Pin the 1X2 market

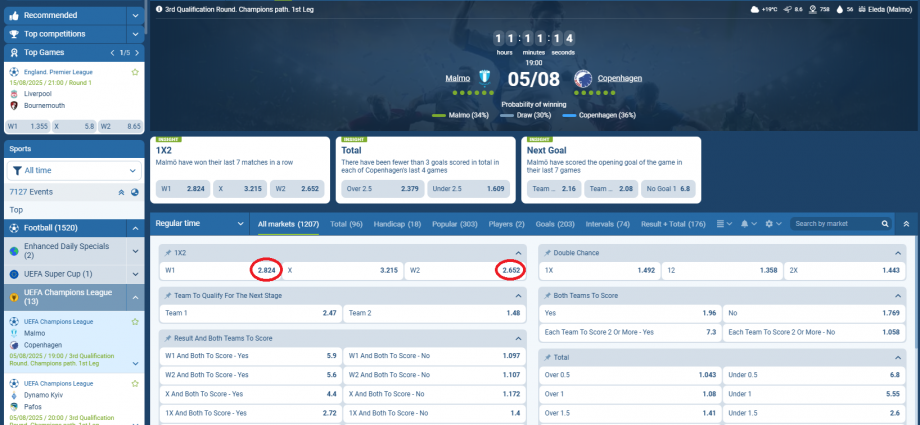[x=168, y=252]
